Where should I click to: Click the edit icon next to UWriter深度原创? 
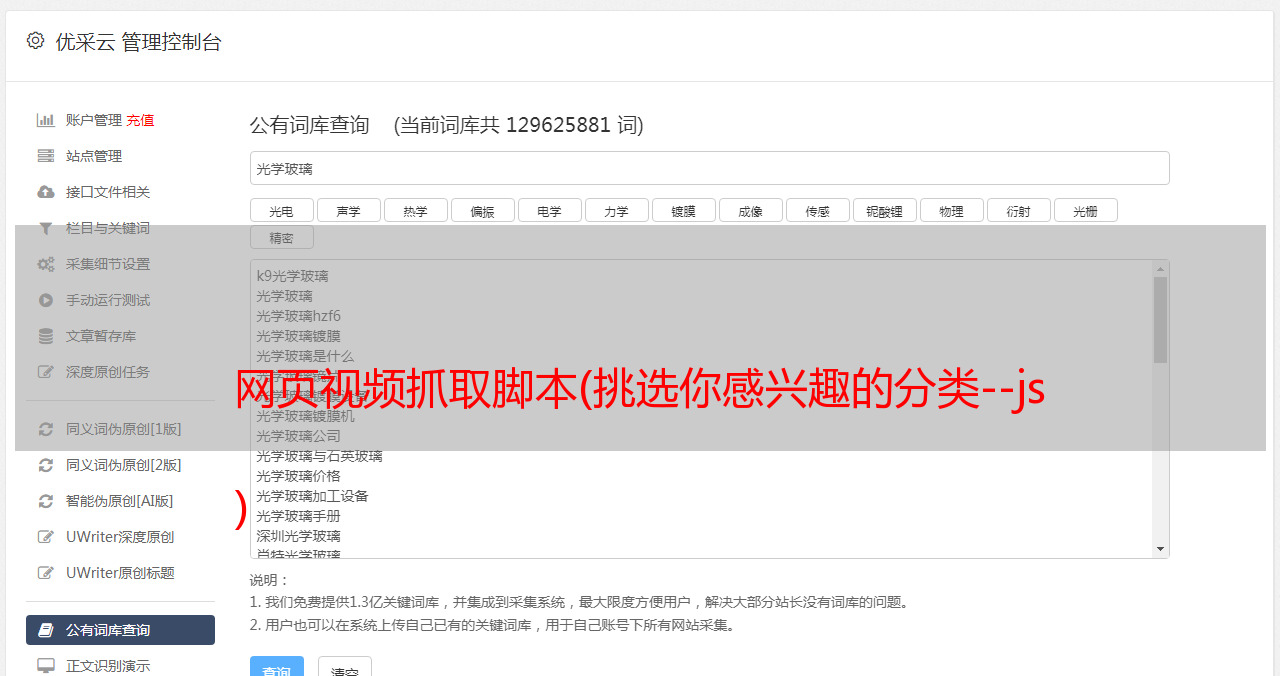point(46,537)
